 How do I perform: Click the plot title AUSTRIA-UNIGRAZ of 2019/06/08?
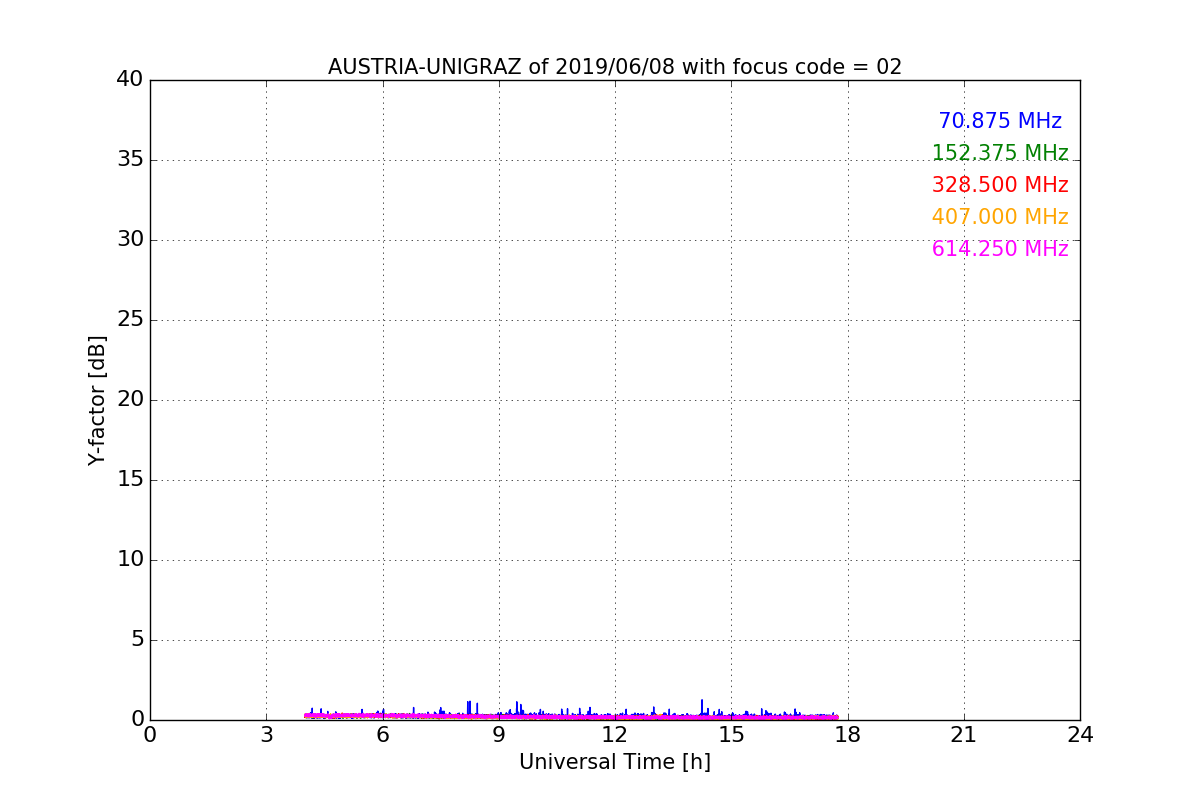(x=615, y=67)
